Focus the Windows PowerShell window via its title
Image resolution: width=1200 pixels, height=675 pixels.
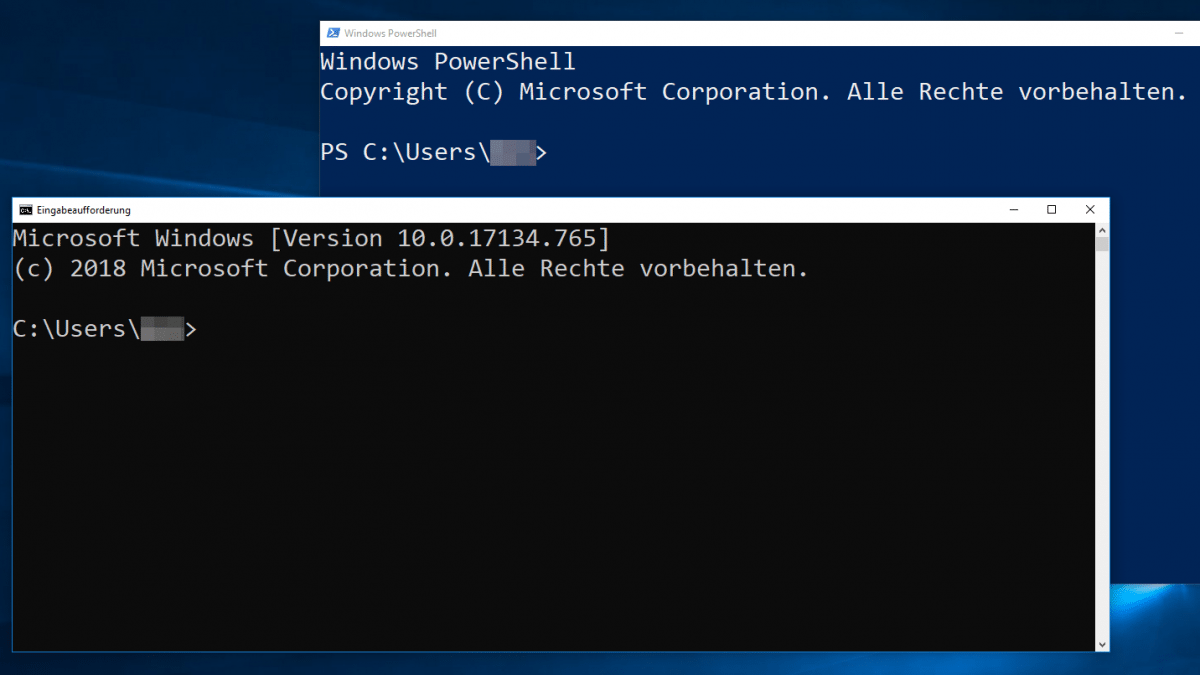click(x=392, y=33)
